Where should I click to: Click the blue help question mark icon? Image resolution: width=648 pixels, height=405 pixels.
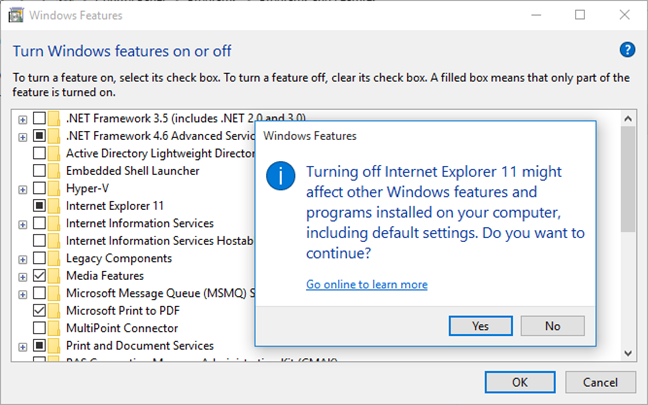(627, 49)
